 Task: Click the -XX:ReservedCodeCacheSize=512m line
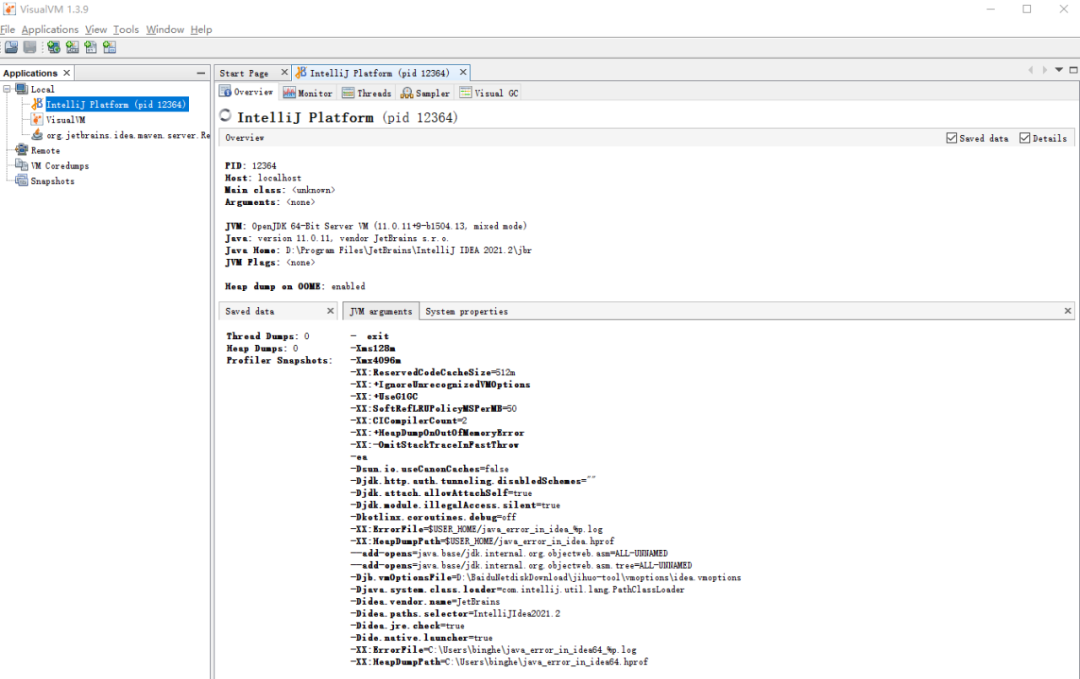[x=433, y=373]
